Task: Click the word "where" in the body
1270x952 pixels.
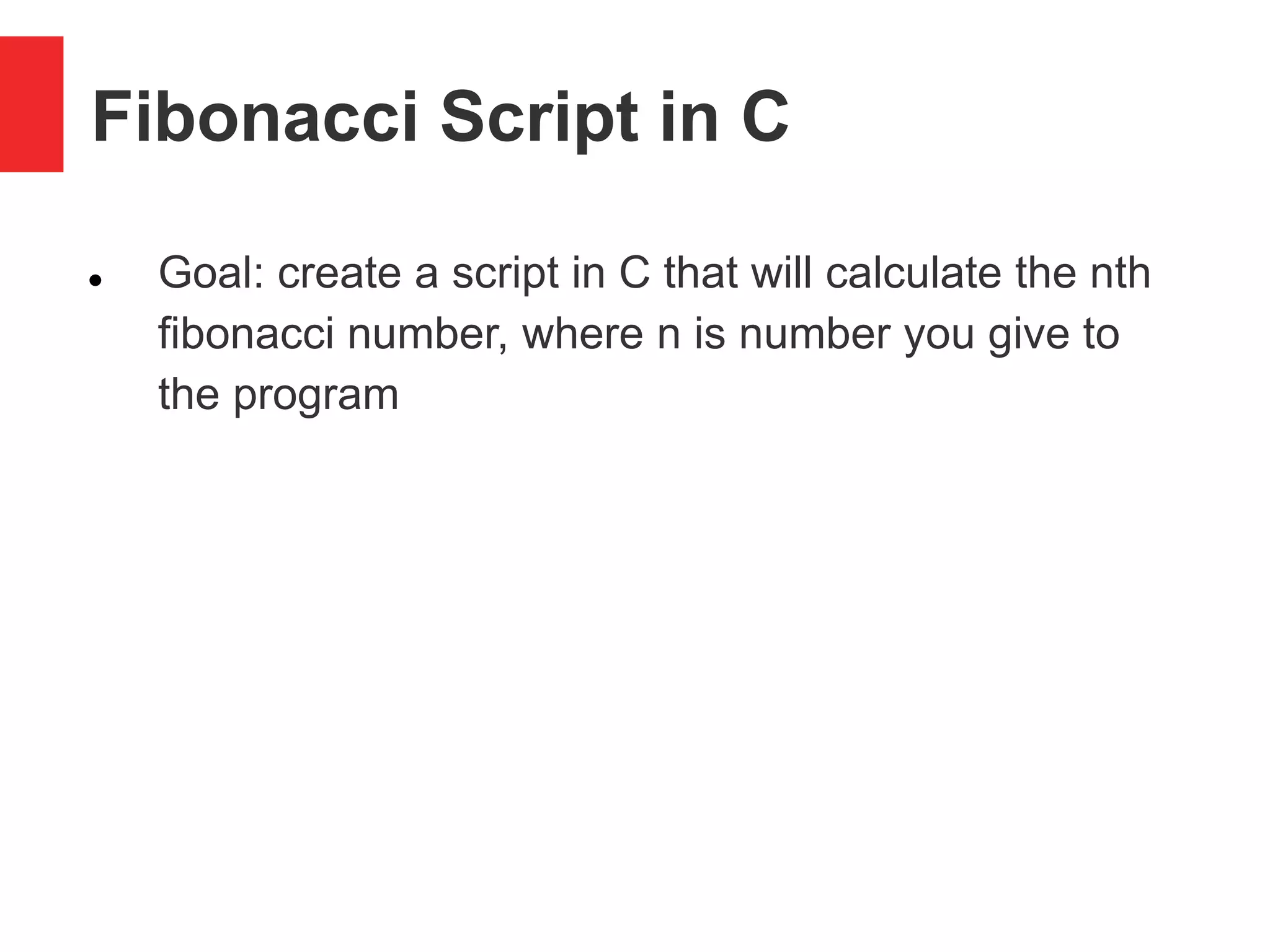Action: point(582,333)
